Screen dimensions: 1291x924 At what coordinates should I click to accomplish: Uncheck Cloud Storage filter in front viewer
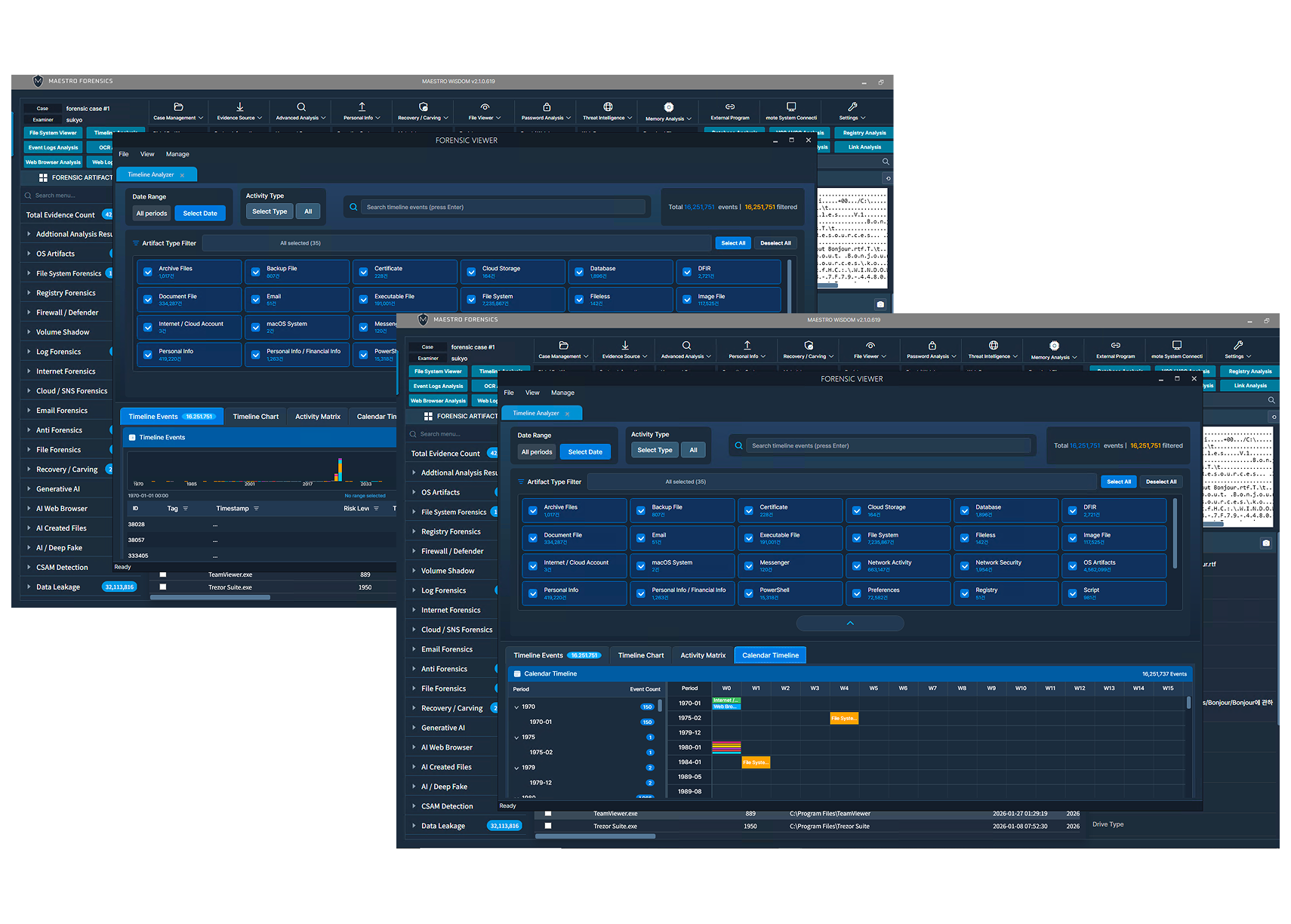click(857, 510)
